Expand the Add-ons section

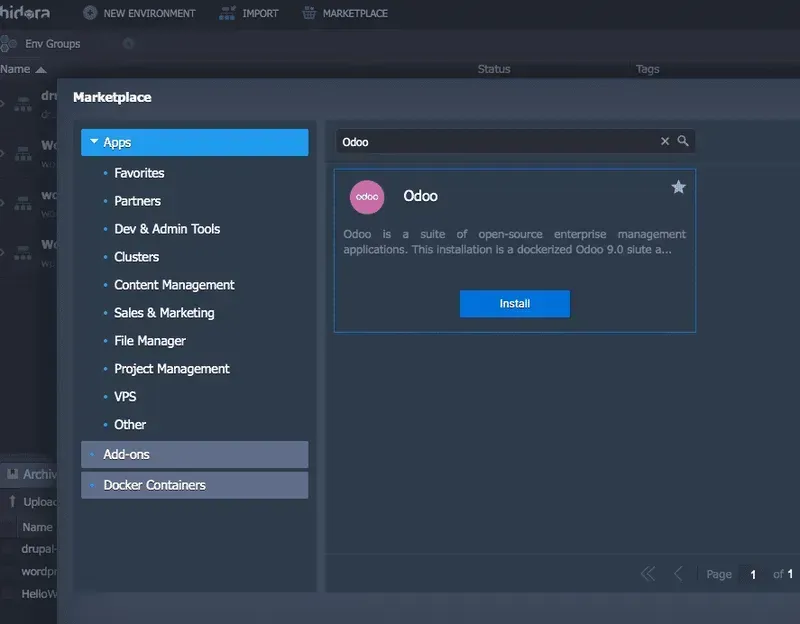tap(92, 454)
